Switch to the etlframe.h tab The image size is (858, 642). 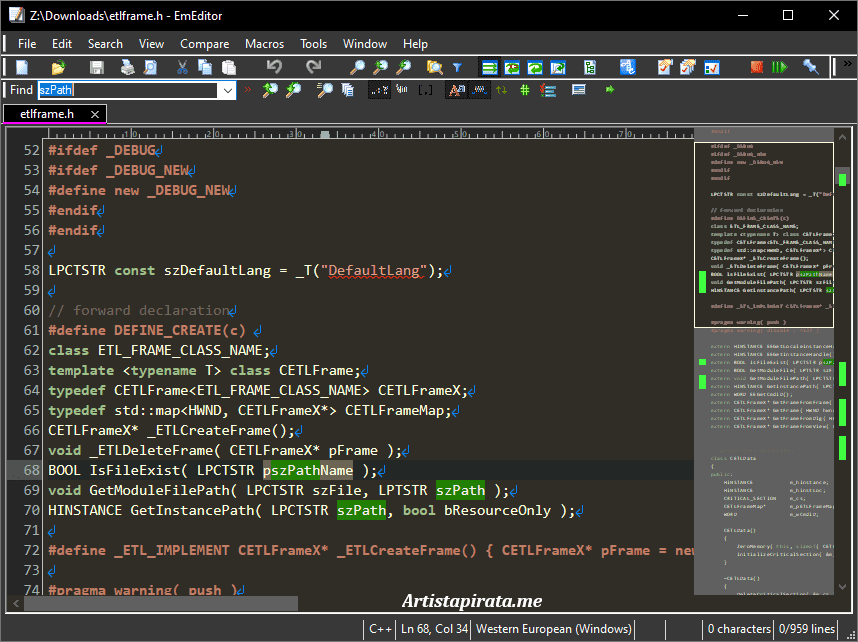click(x=45, y=114)
